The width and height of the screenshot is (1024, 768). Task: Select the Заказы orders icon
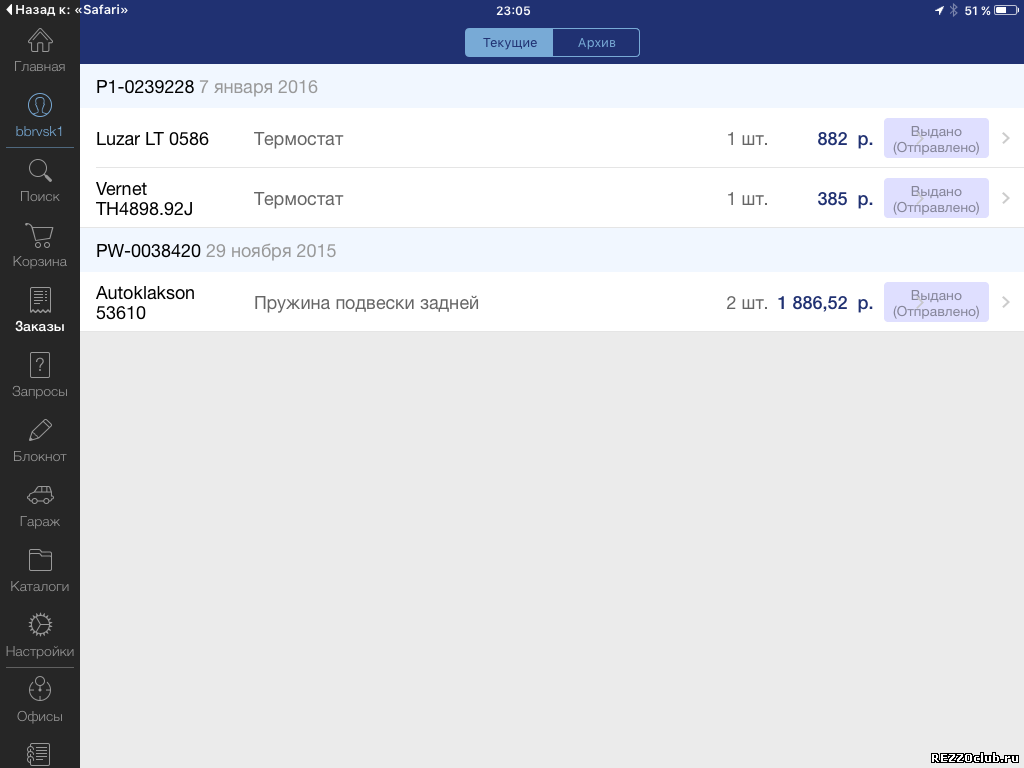click(40, 300)
